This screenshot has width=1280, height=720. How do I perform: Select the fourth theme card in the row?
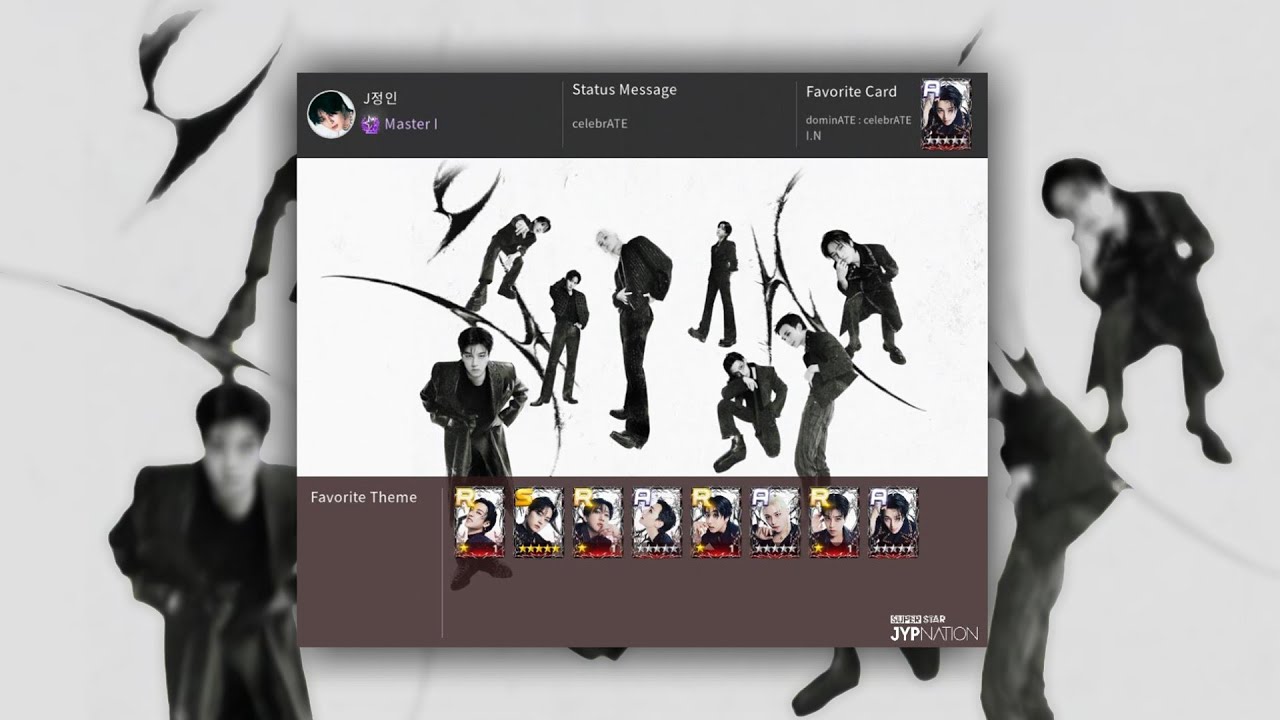(656, 522)
